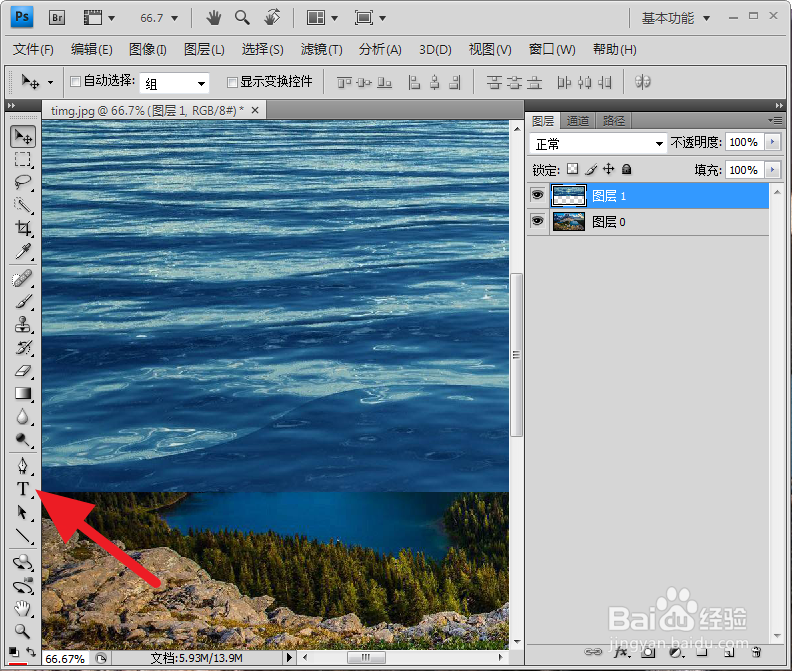Click the vertical scrollbar of the canvas
Screen dimensions: 792x671
click(x=516, y=355)
